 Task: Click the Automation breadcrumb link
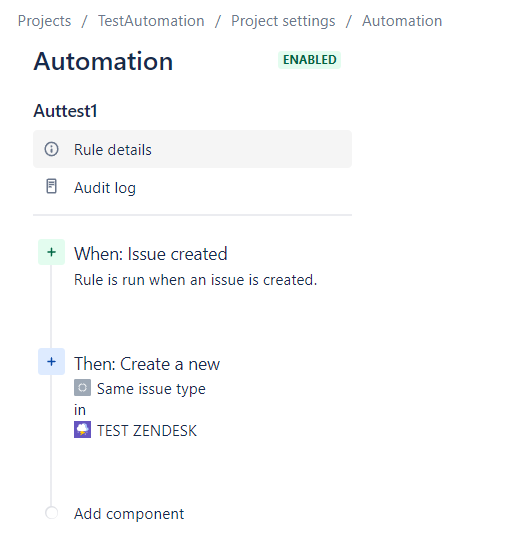tap(402, 21)
